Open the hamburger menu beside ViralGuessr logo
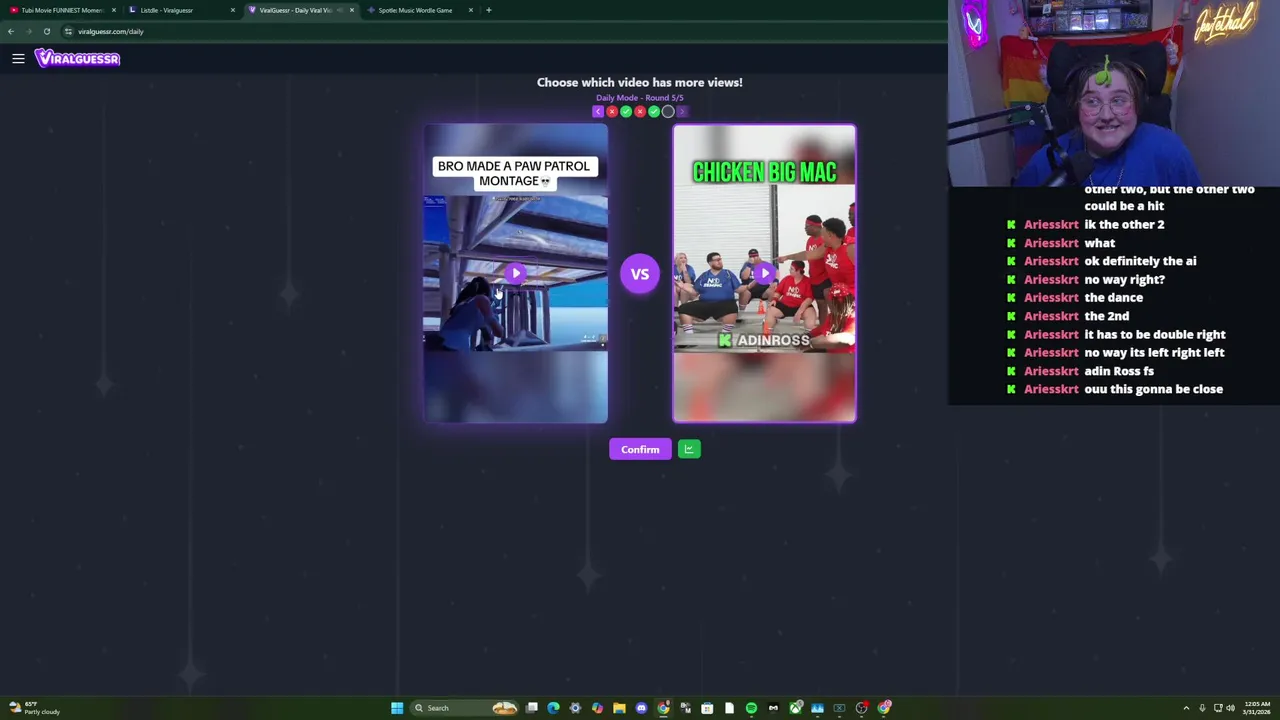This screenshot has height=720, width=1280. tap(18, 59)
